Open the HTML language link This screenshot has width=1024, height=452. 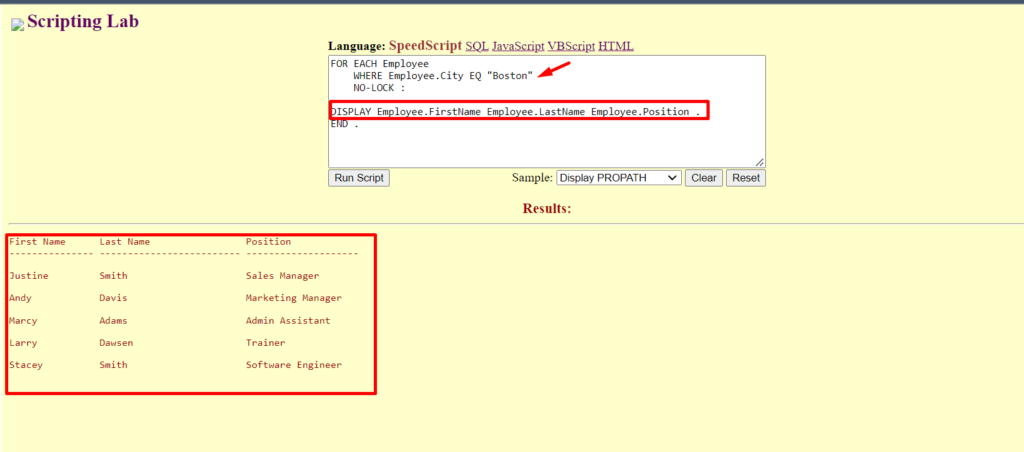616,46
